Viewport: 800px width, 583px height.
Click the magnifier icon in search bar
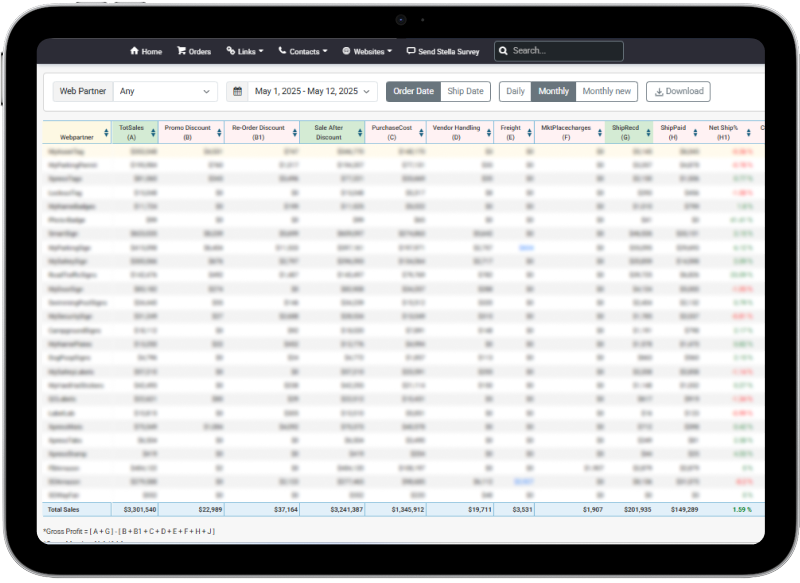[503, 51]
